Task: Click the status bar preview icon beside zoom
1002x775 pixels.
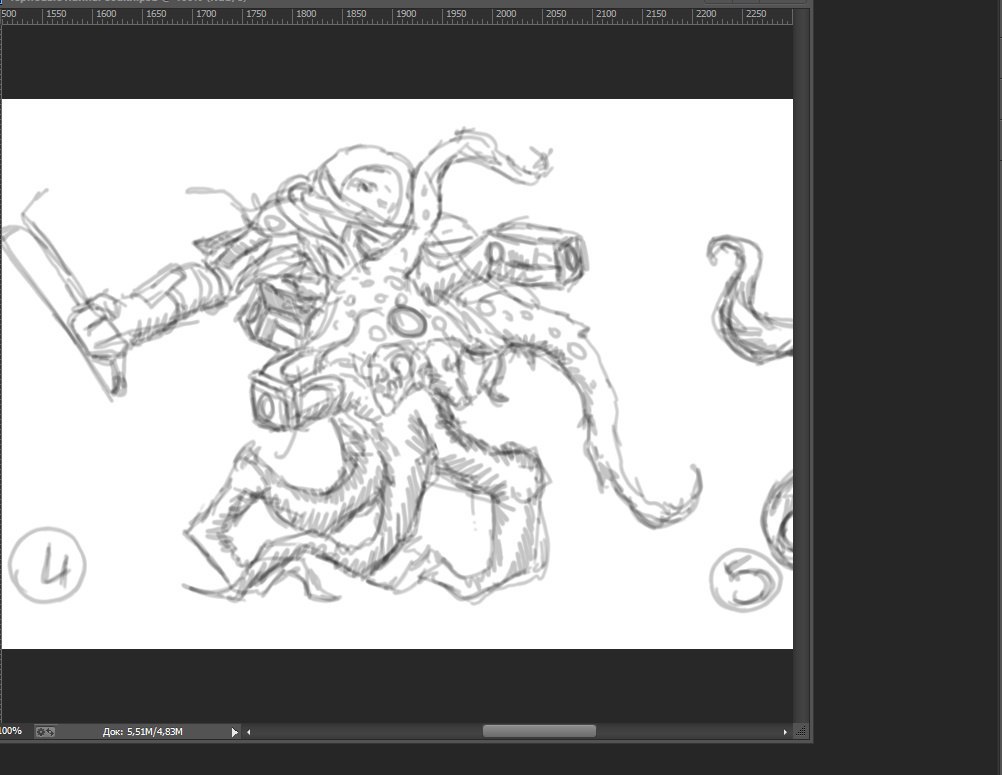Action: coord(45,732)
